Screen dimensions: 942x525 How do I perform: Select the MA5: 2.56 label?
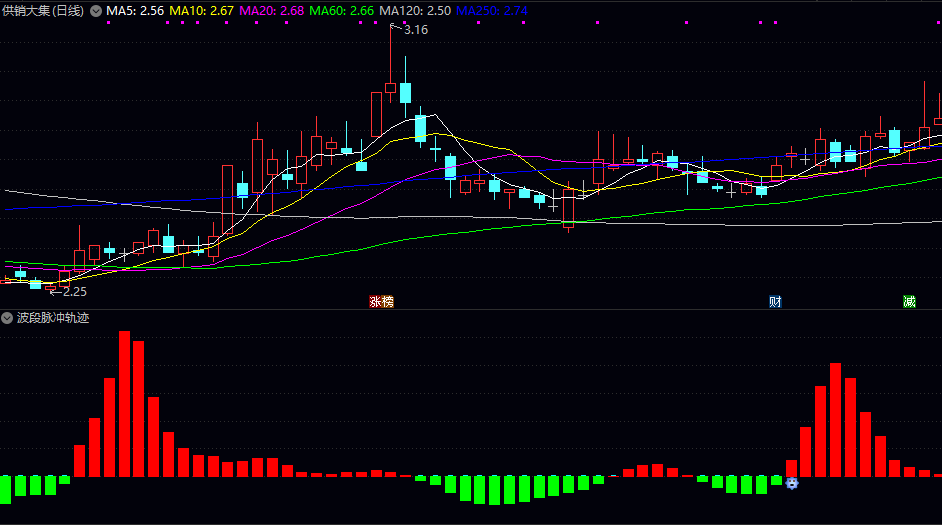pyautogui.click(x=135, y=11)
